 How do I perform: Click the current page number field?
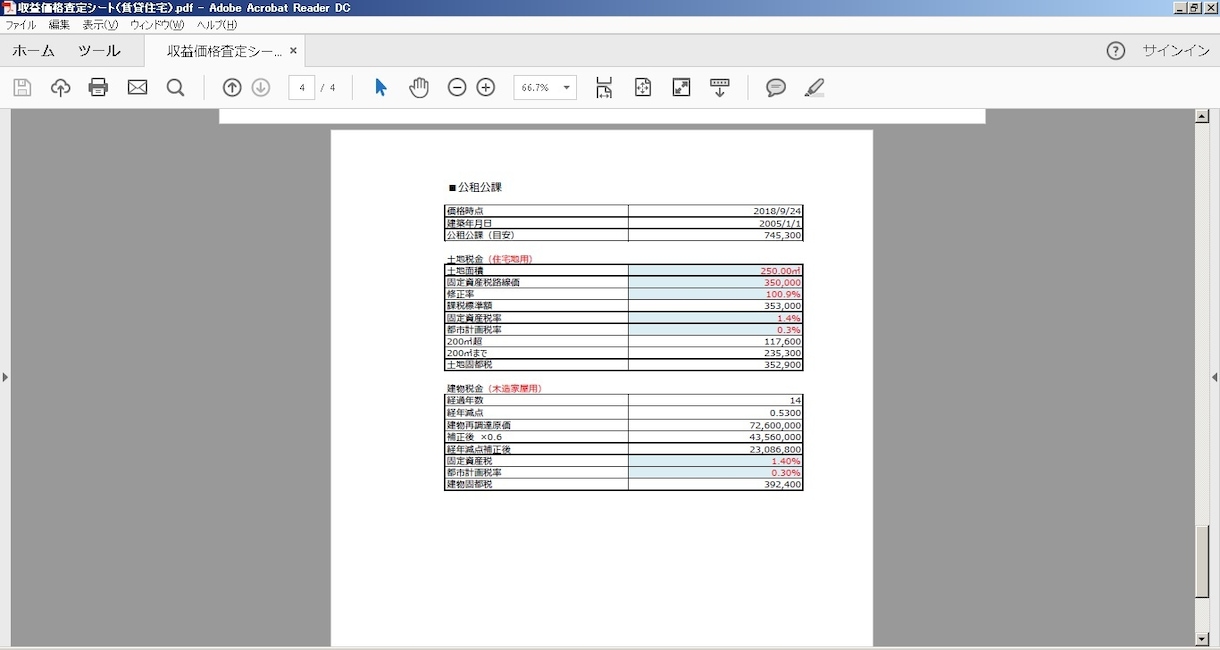point(302,88)
